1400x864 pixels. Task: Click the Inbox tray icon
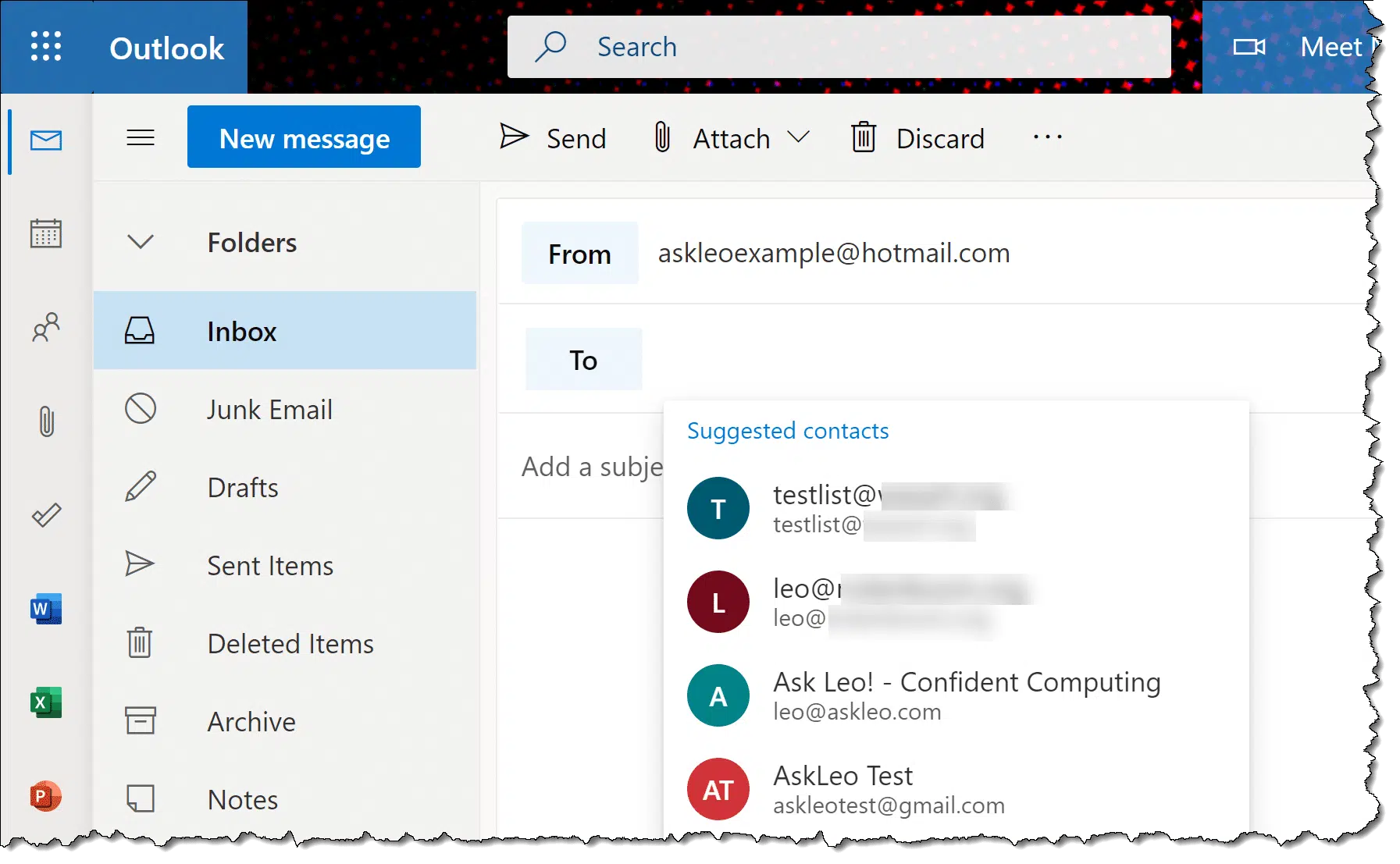[140, 331]
